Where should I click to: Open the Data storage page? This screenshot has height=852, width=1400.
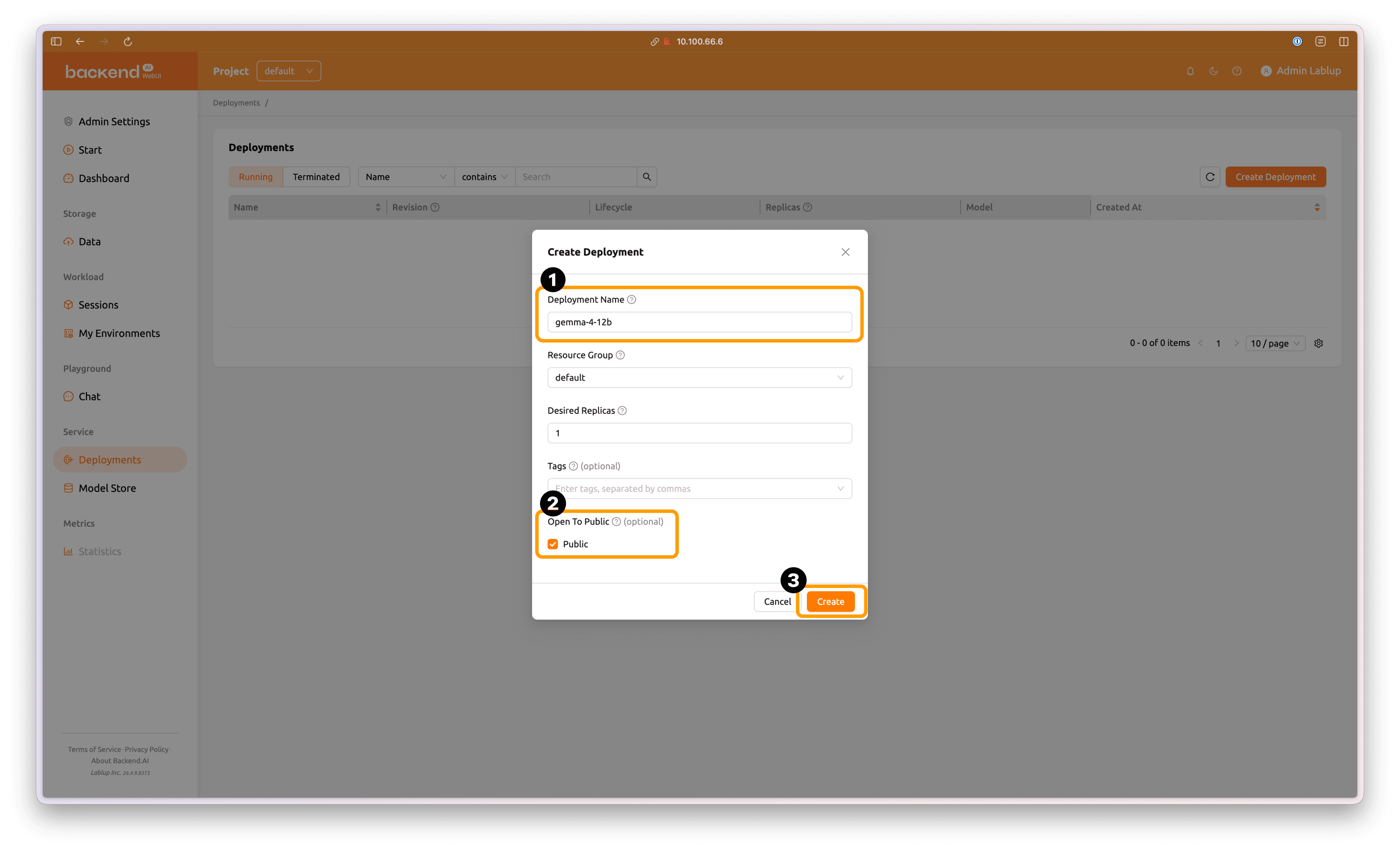pos(82,241)
